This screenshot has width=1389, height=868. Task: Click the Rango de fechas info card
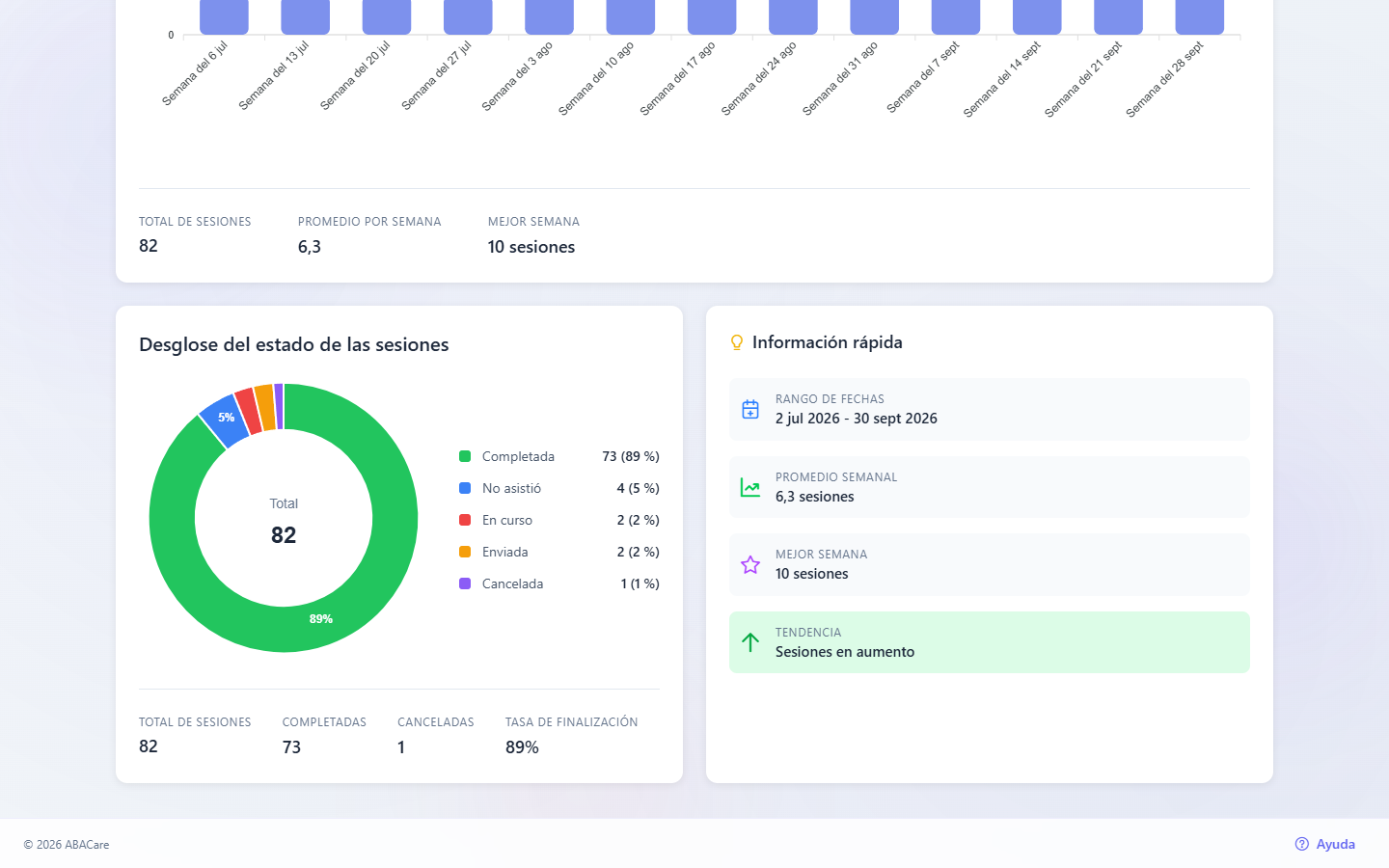click(990, 409)
